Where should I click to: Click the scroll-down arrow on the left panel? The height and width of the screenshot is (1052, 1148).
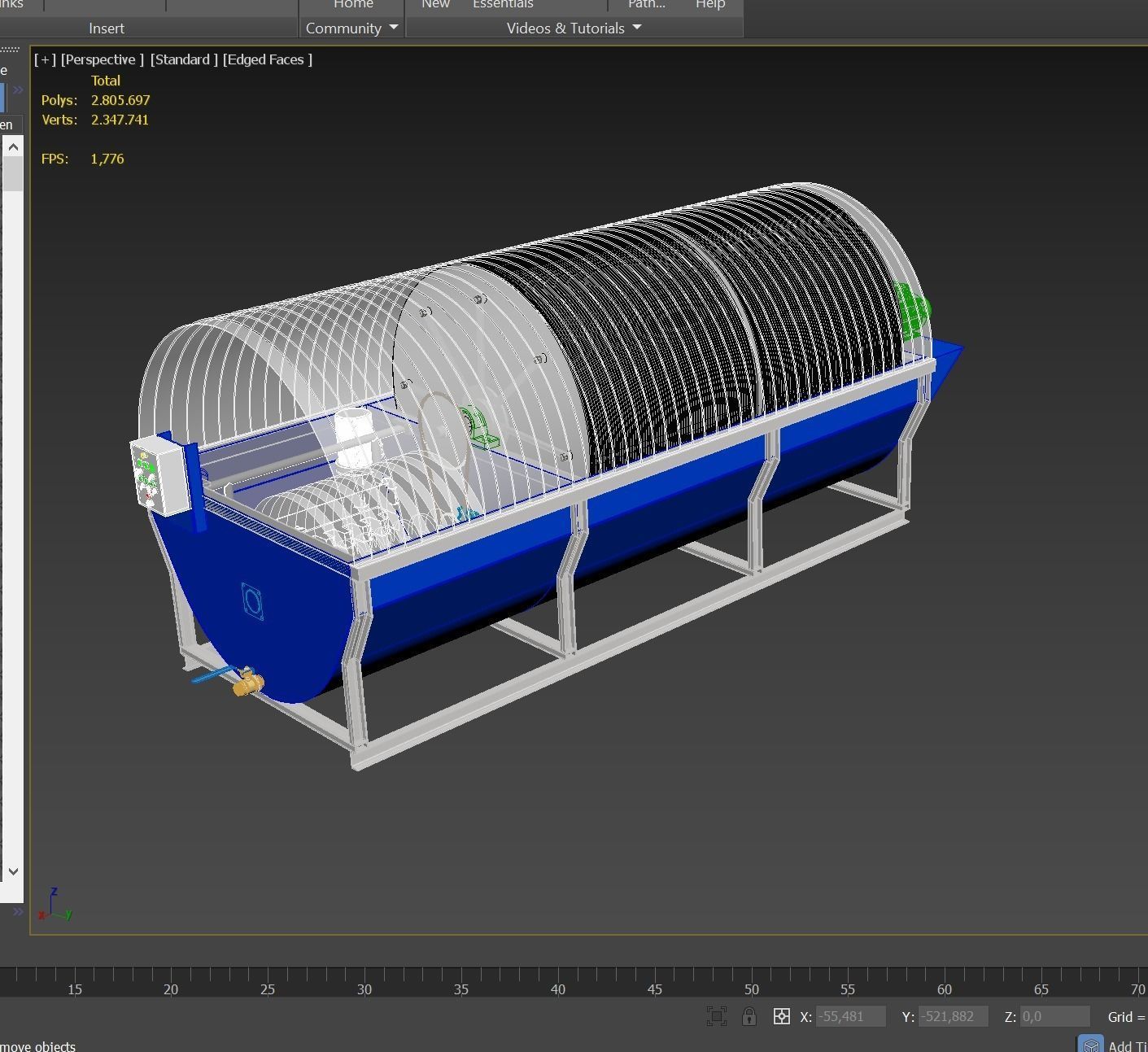[13, 871]
